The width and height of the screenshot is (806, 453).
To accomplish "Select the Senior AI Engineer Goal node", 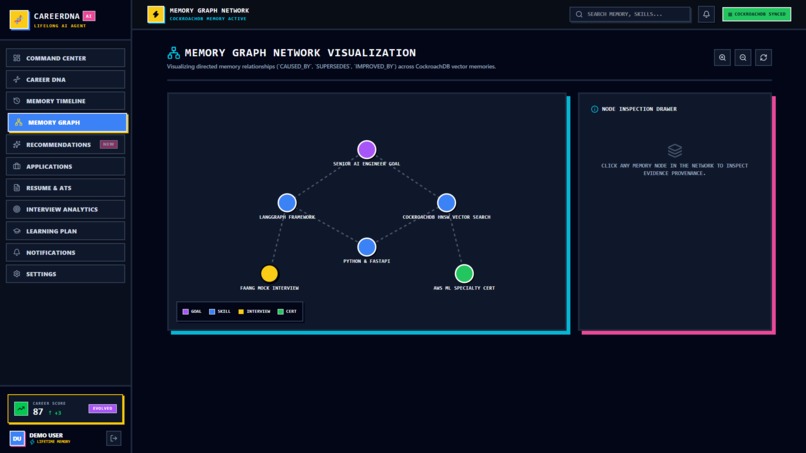I will click(367, 150).
